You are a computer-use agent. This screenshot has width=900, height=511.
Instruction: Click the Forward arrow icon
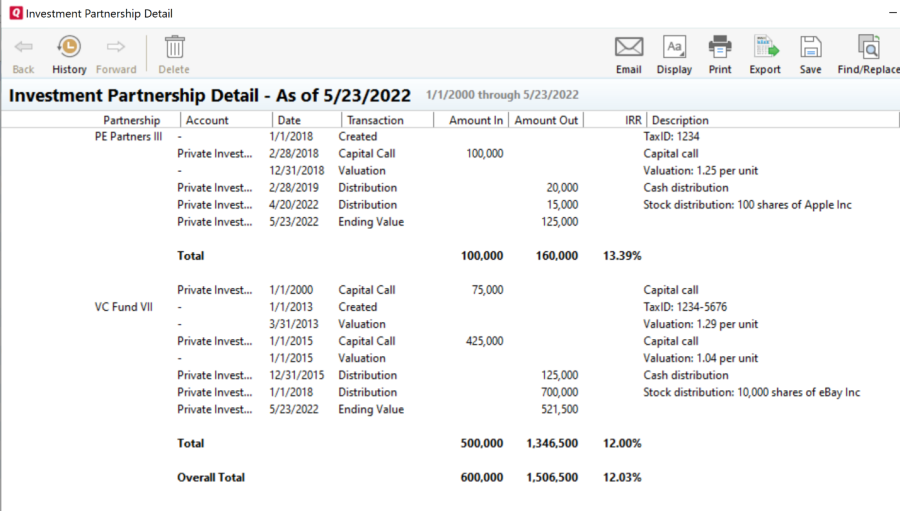pos(116,47)
